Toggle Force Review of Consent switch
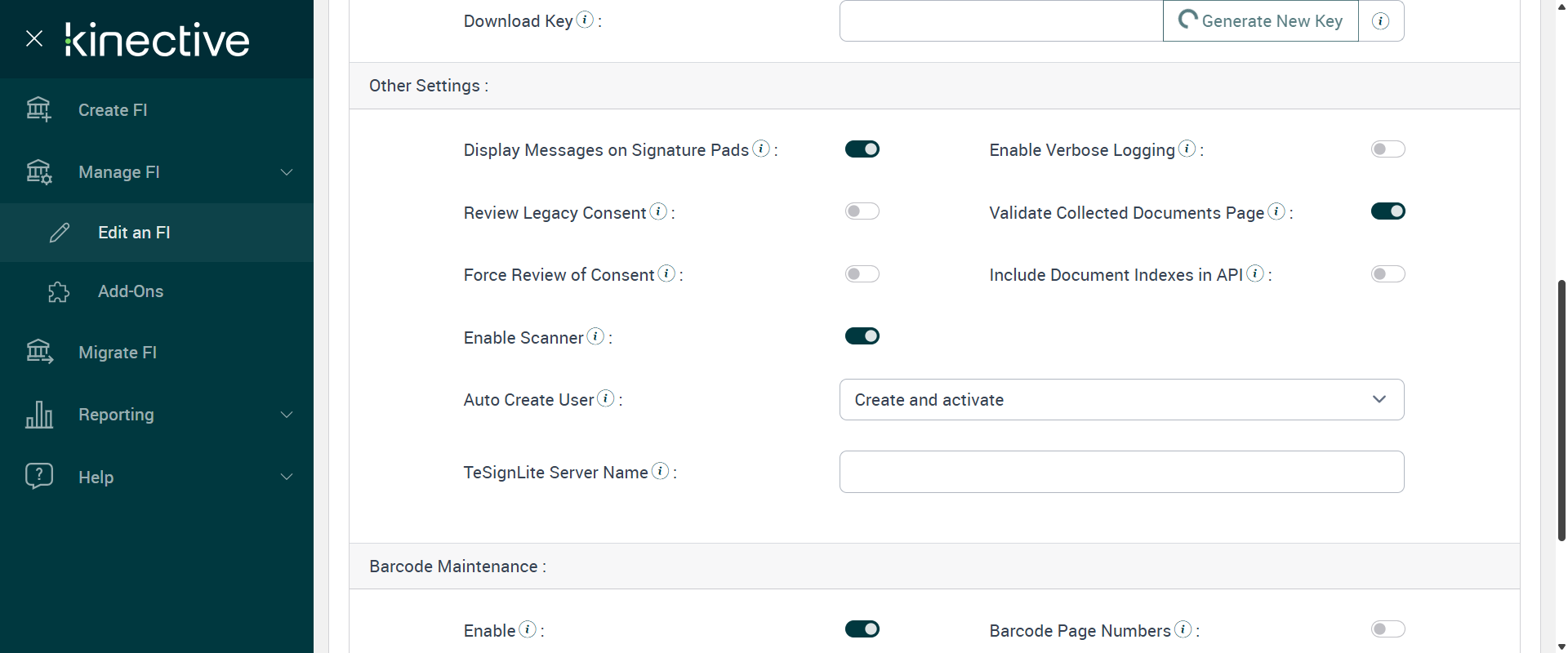This screenshot has height=653, width=1568. click(862, 274)
